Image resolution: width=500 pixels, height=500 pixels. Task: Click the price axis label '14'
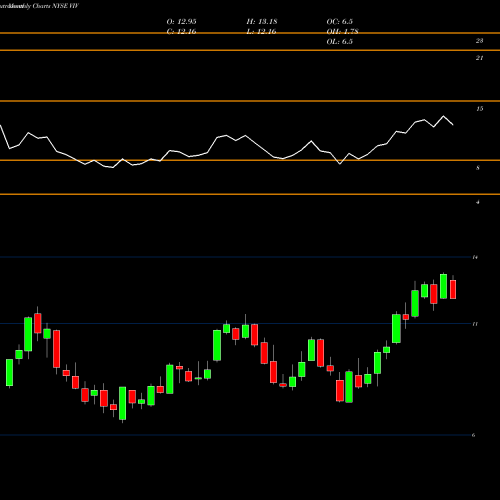[x=475, y=257]
